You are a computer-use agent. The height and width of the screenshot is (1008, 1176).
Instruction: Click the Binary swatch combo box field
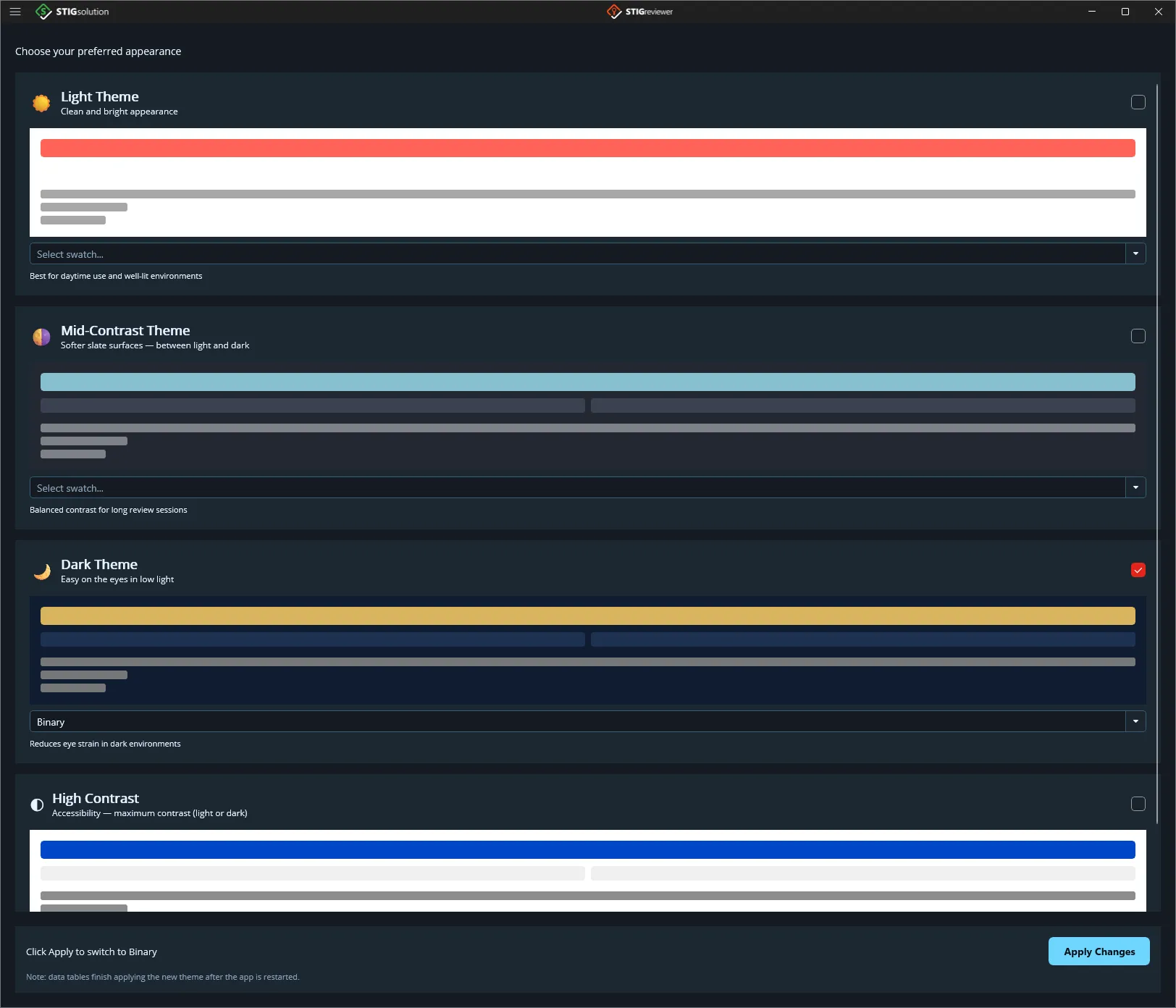pyautogui.click(x=577, y=722)
